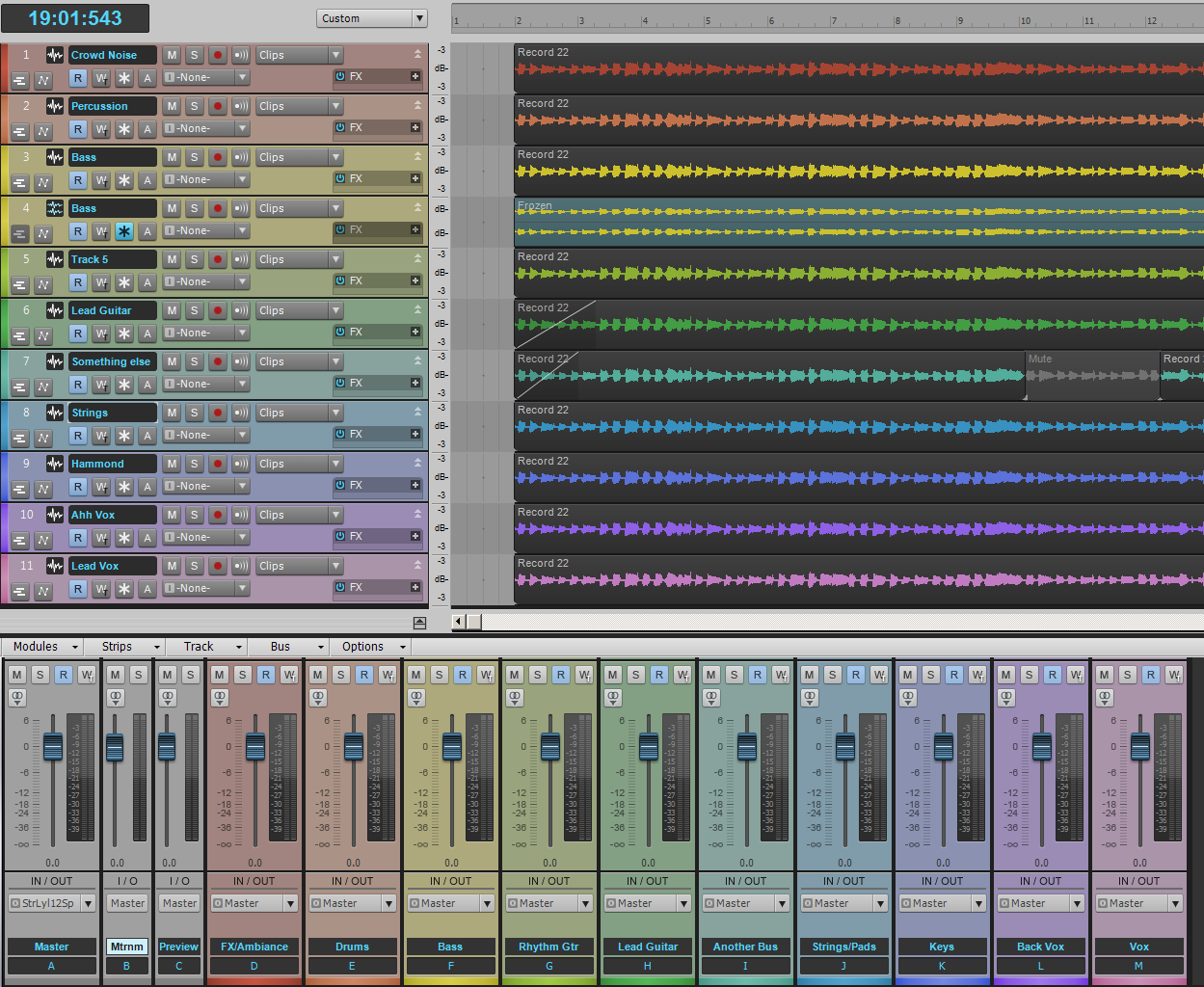Click the freeze asterisk button on Bass track 4
This screenshot has height=987, width=1204.
click(124, 231)
